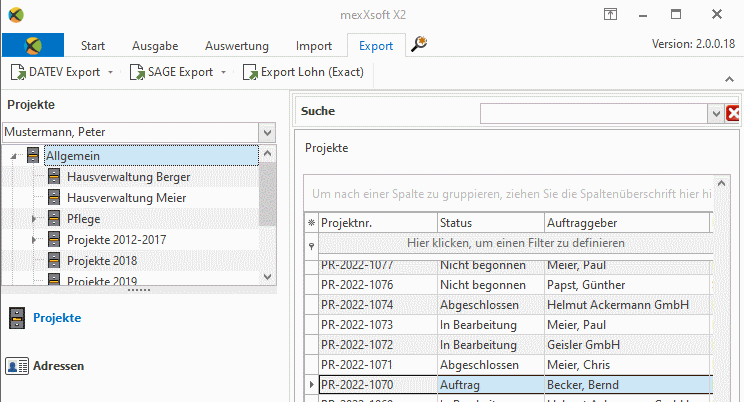744x402 pixels.
Task: Open the Suche field dropdown arrow
Action: (x=716, y=114)
